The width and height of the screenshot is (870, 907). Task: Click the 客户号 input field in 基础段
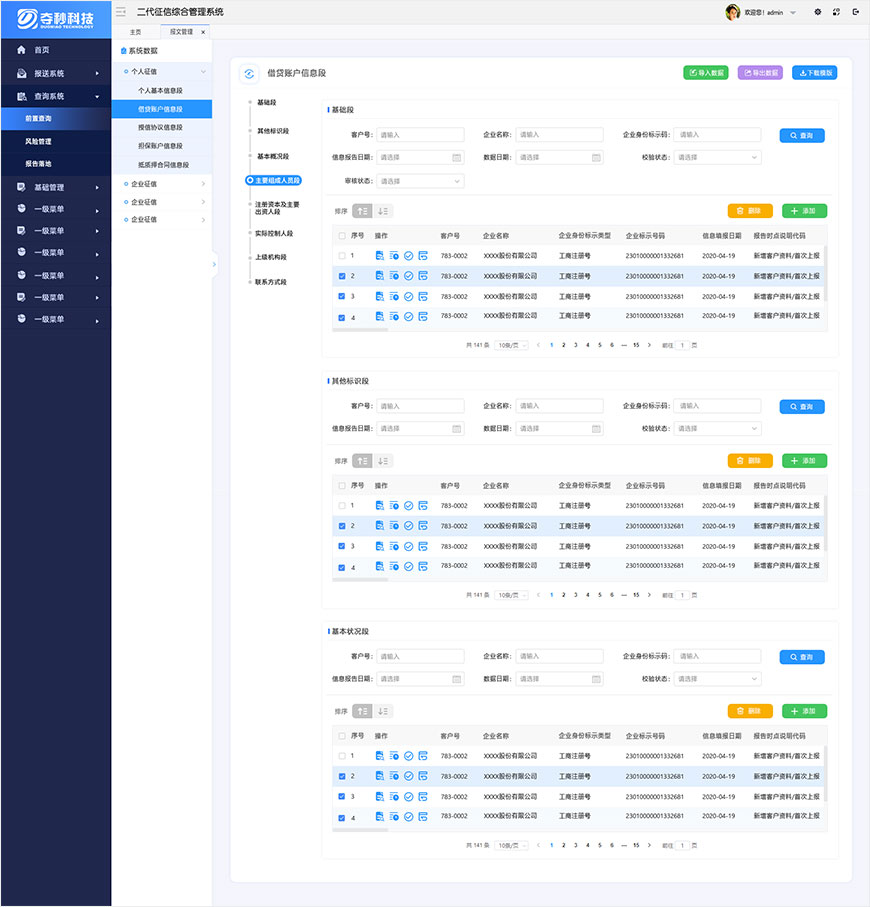[420, 135]
